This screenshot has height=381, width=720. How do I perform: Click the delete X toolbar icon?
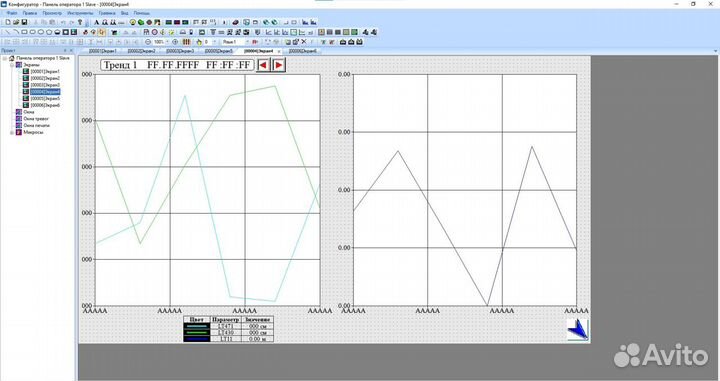click(304, 42)
